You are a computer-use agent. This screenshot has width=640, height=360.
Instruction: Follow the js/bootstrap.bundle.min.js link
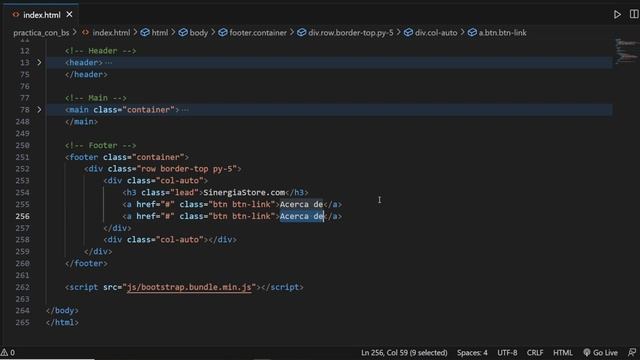tap(189, 287)
